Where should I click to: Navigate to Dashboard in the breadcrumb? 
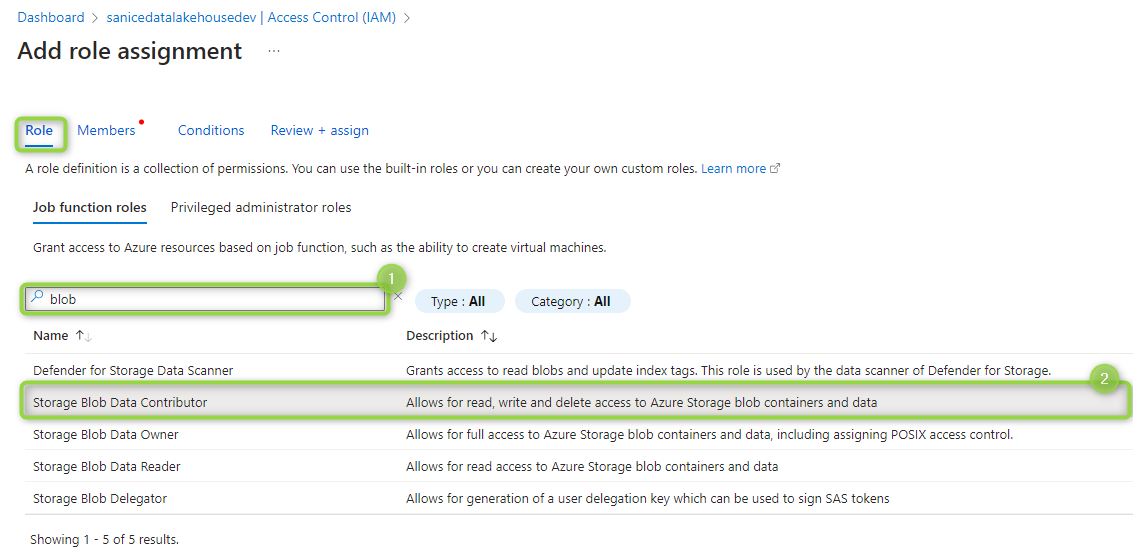[x=51, y=17]
